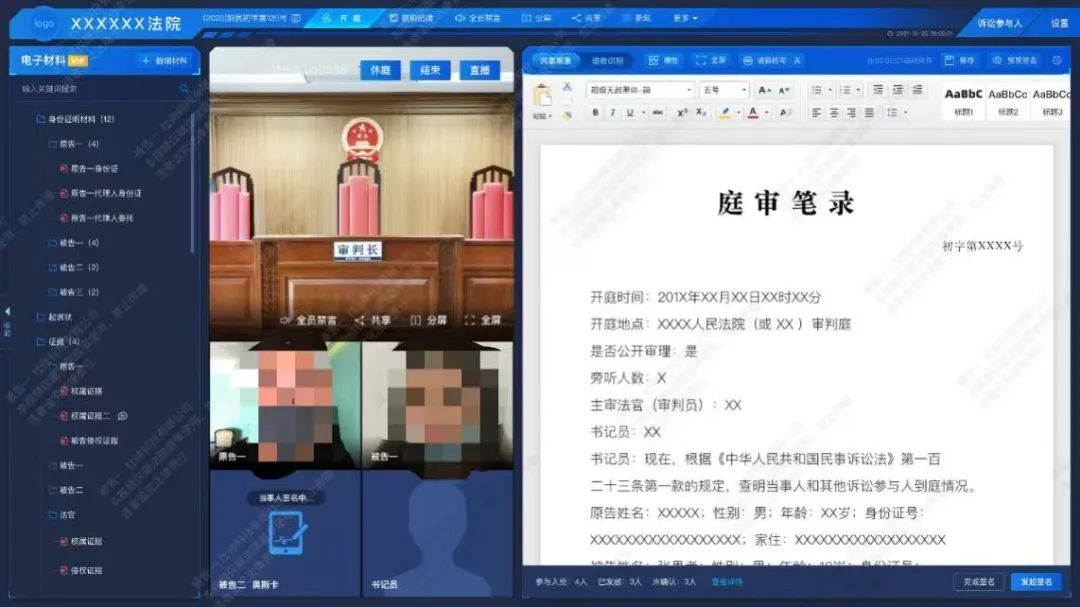Click the text highlight color icon
Viewport: 1080px width, 607px height.
(725, 112)
